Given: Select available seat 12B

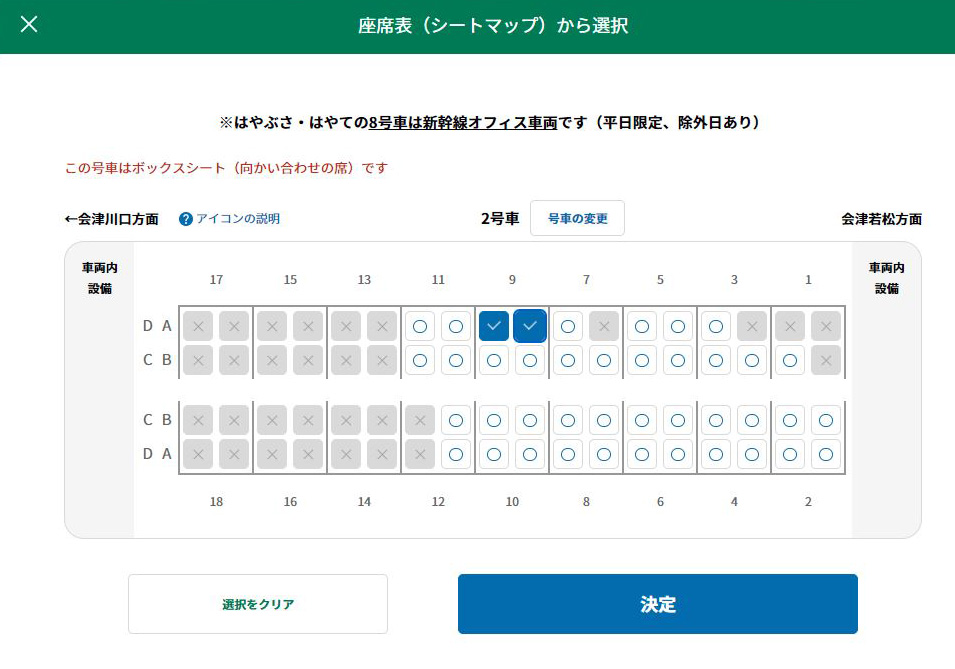Looking at the screenshot, I should click(x=456, y=420).
